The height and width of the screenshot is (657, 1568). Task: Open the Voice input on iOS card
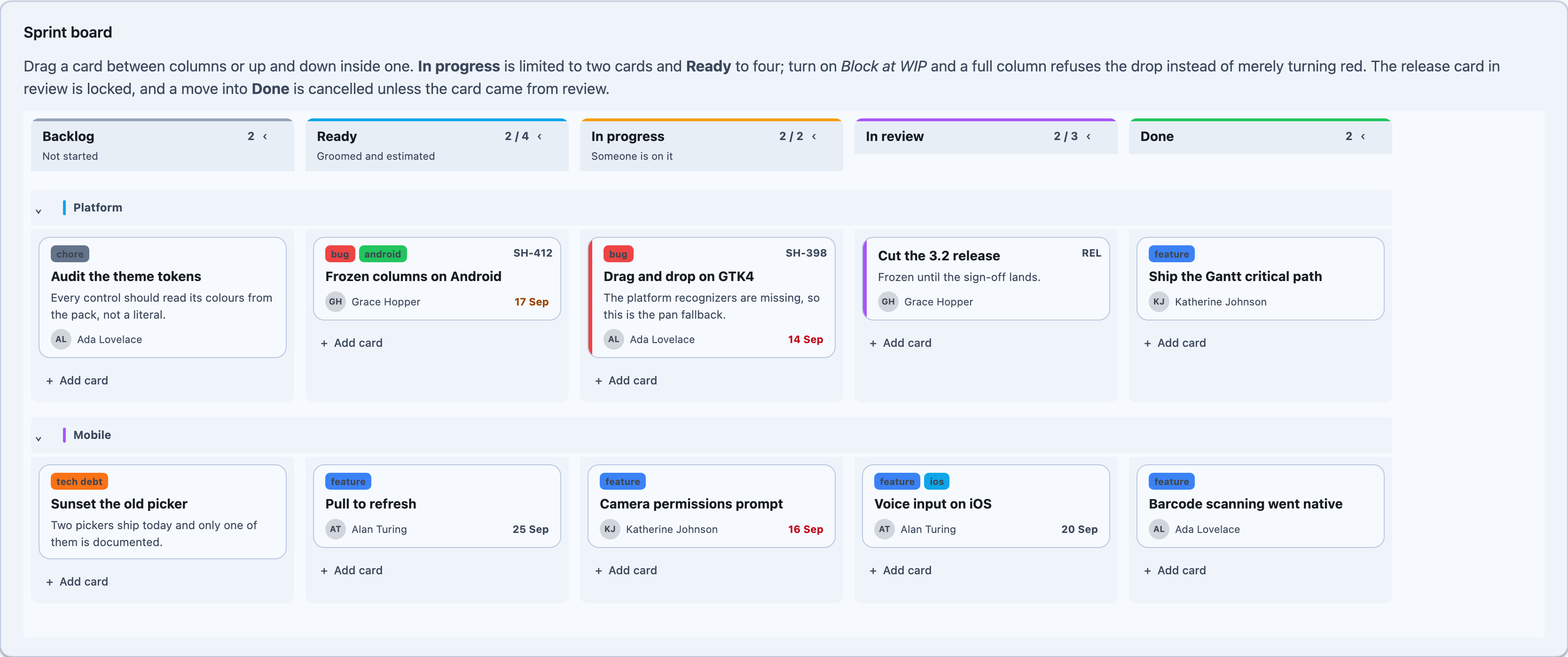(986, 506)
